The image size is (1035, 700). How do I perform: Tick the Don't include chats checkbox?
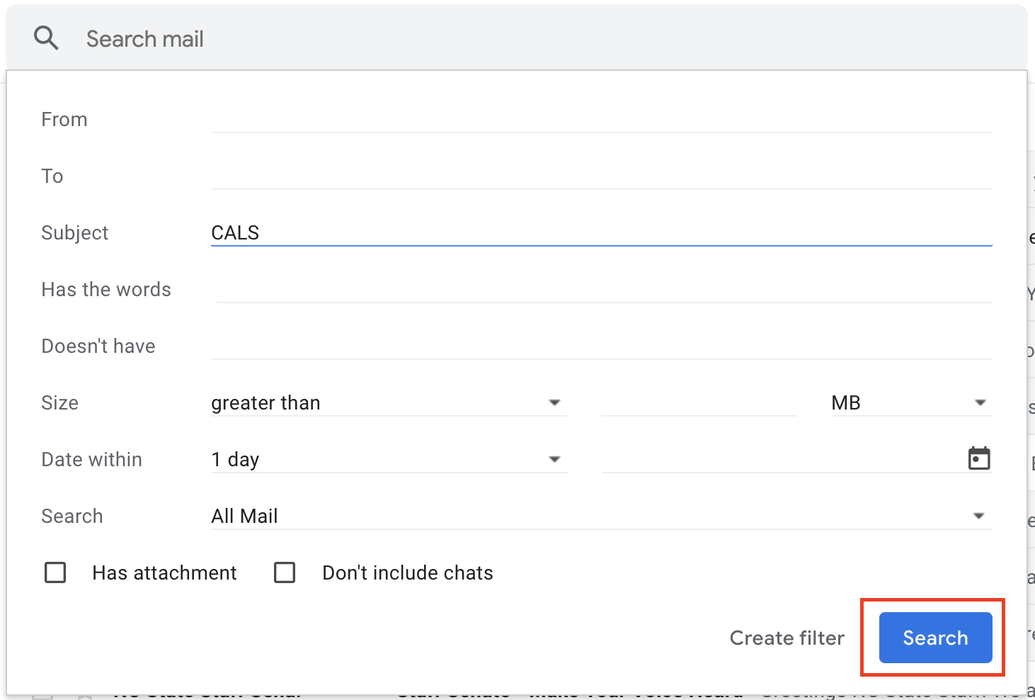click(x=285, y=573)
